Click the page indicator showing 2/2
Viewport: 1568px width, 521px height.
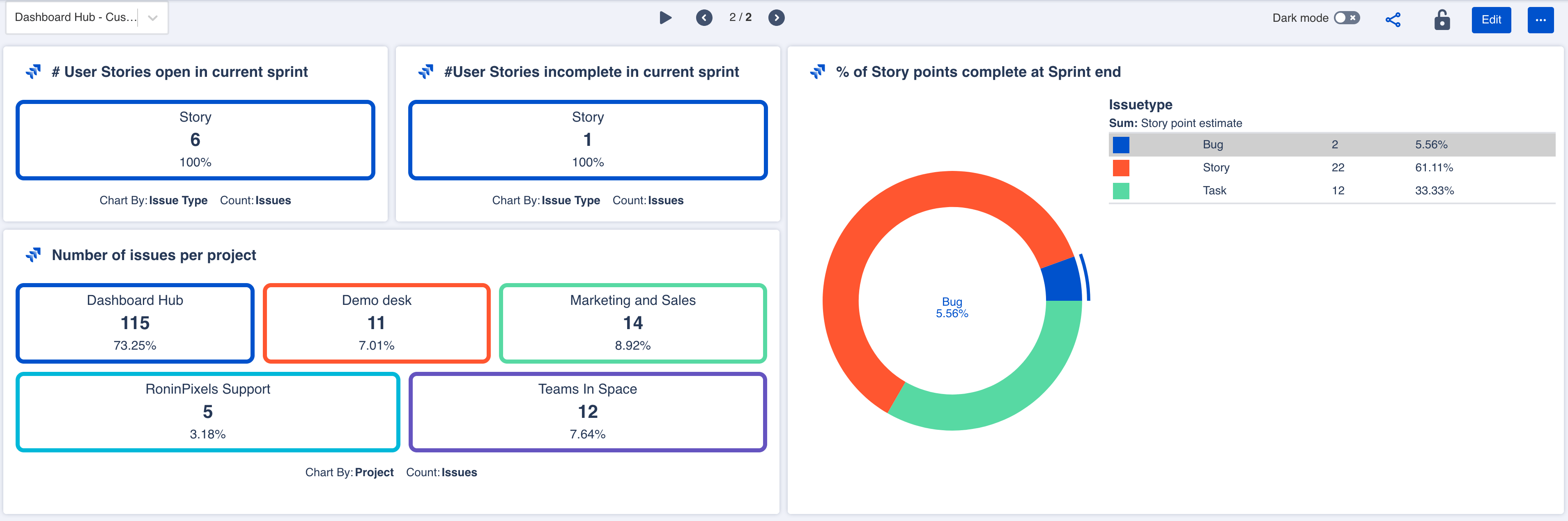click(740, 17)
